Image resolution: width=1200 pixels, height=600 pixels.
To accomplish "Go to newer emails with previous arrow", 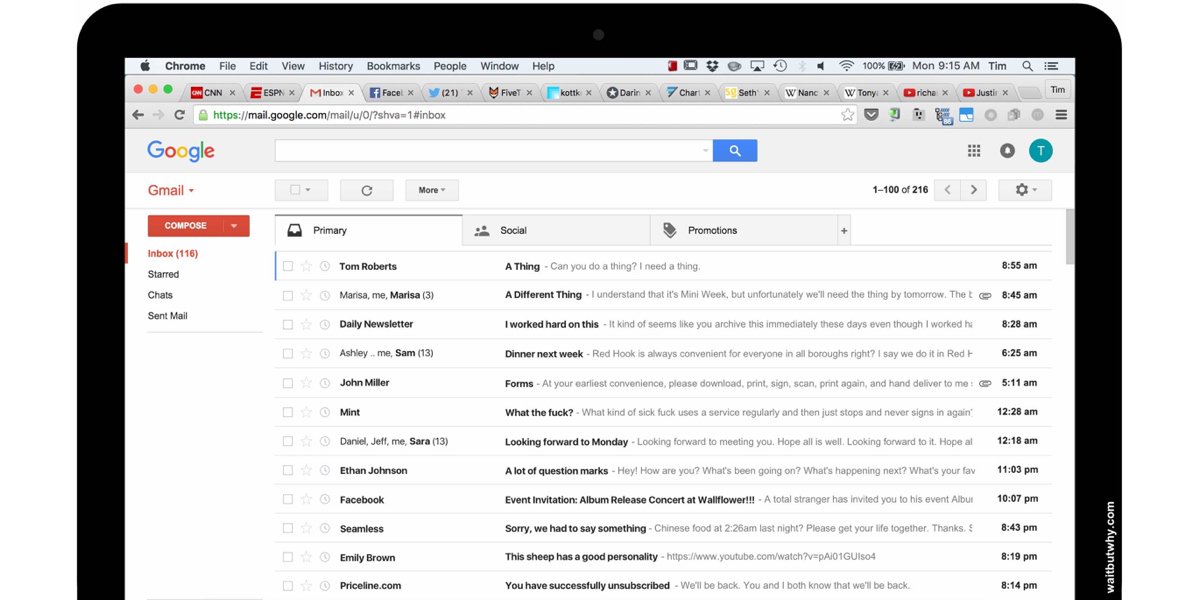I will pyautogui.click(x=947, y=190).
